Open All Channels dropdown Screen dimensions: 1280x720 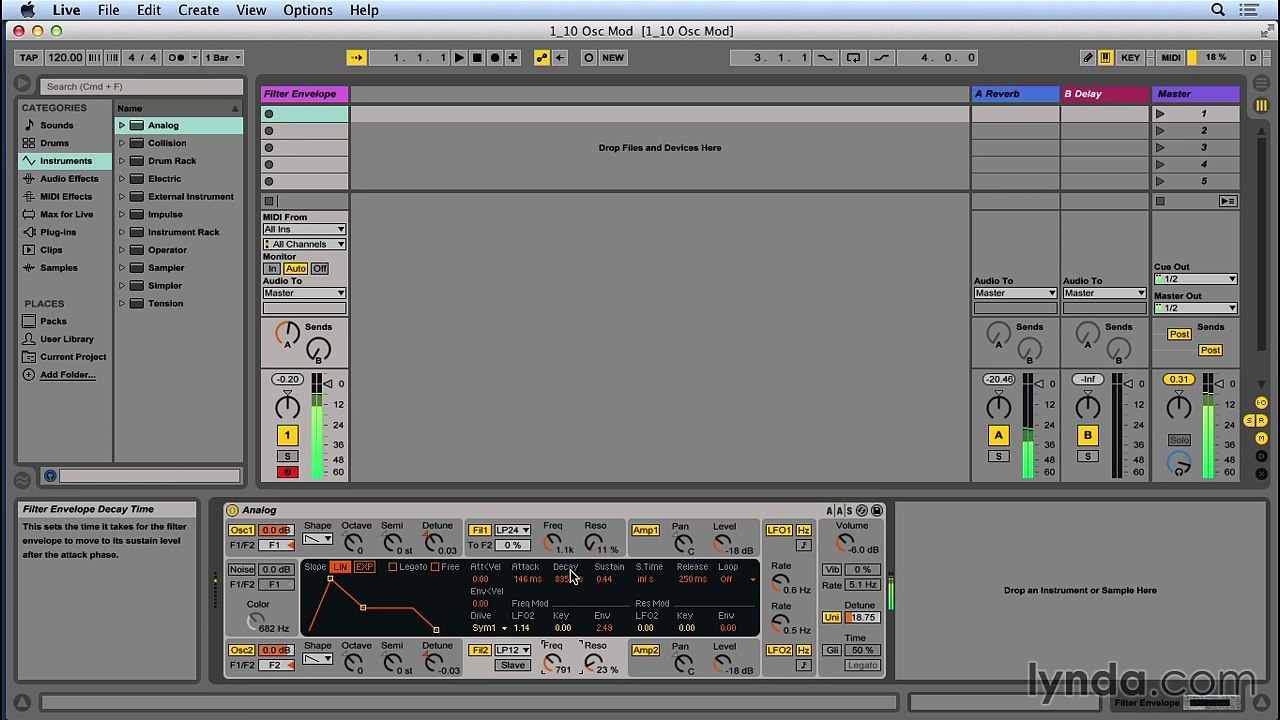(304, 244)
